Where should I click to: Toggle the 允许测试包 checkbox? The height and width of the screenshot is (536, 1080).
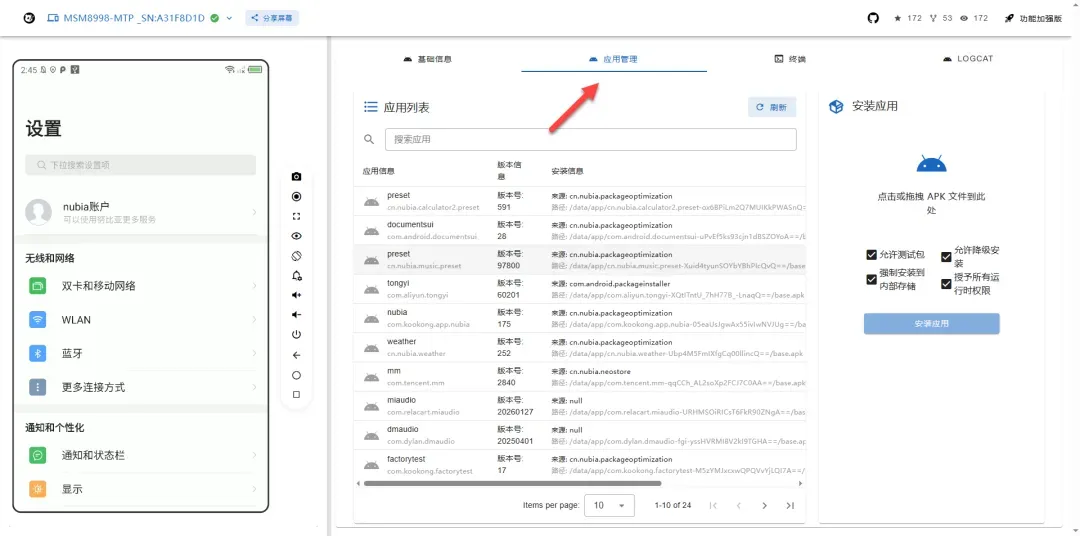pyautogui.click(x=871, y=255)
